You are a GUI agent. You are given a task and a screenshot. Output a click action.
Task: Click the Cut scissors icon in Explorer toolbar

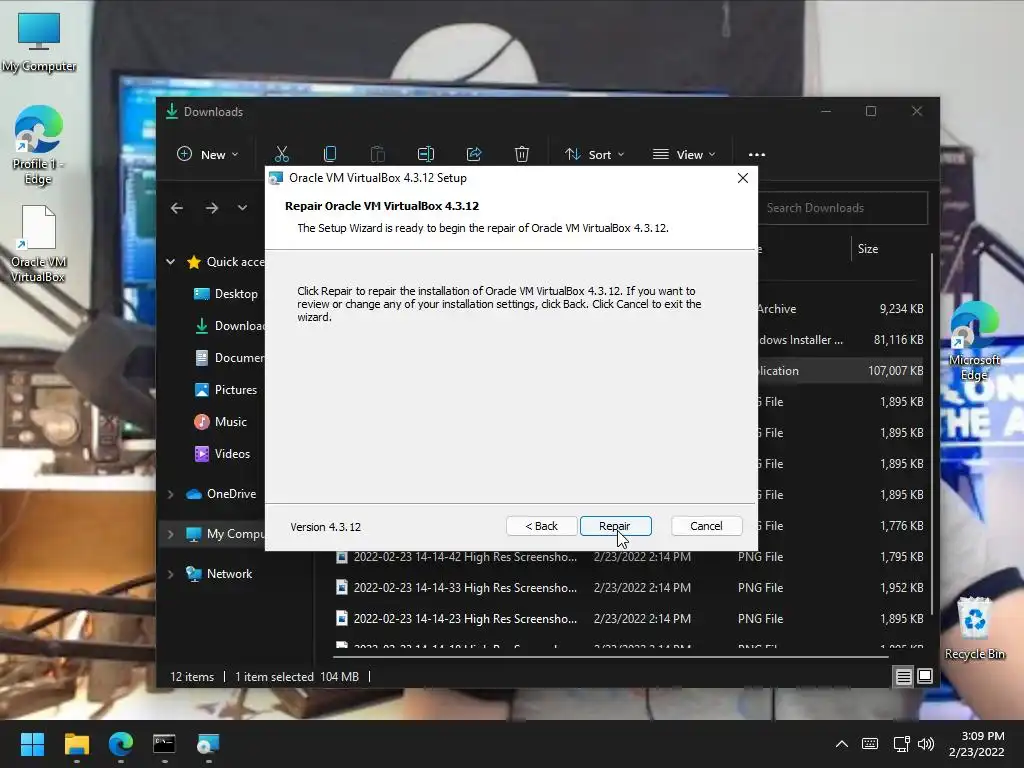(281, 154)
